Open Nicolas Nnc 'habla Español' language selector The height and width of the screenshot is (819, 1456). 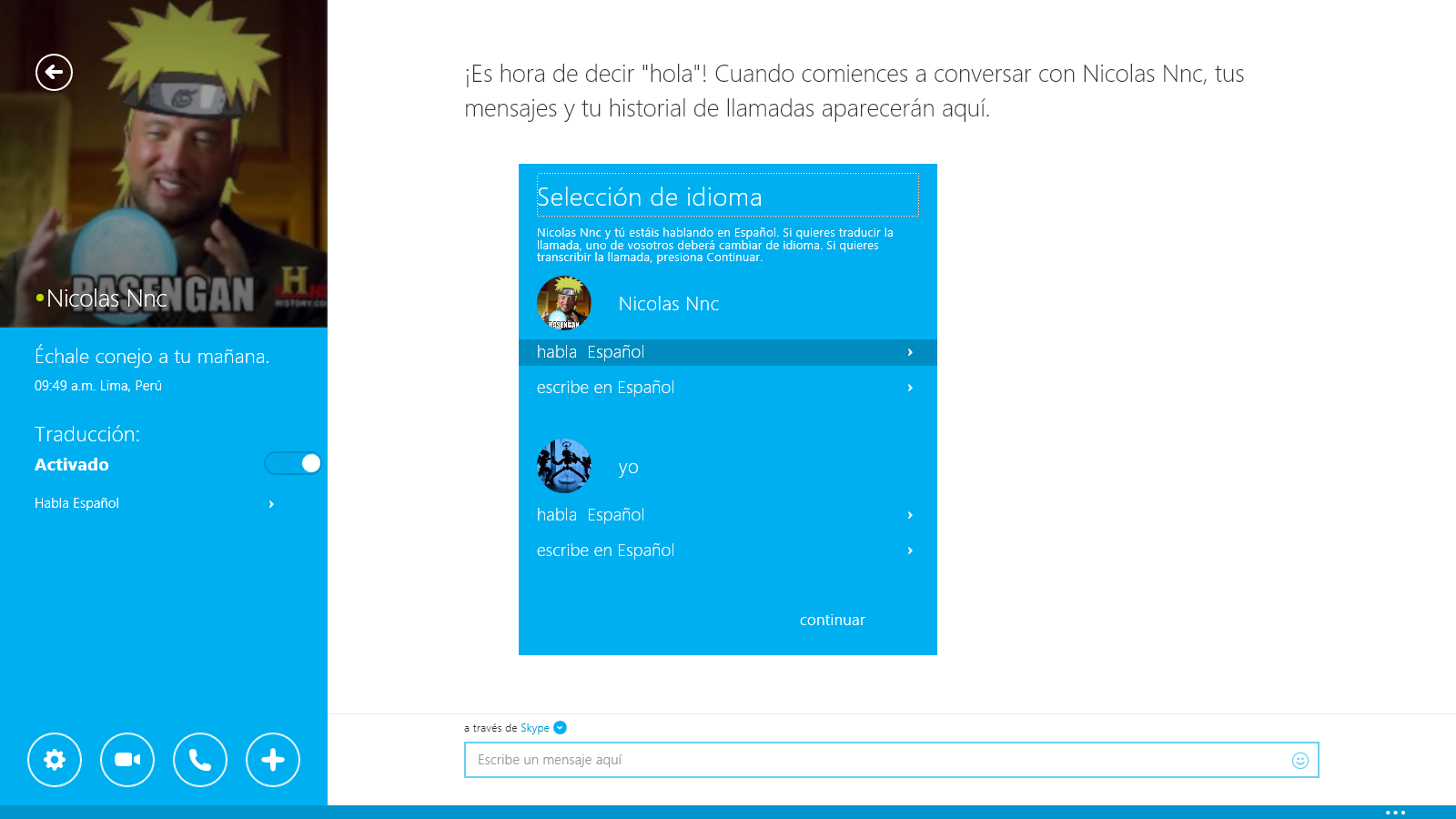pyautogui.click(x=728, y=352)
